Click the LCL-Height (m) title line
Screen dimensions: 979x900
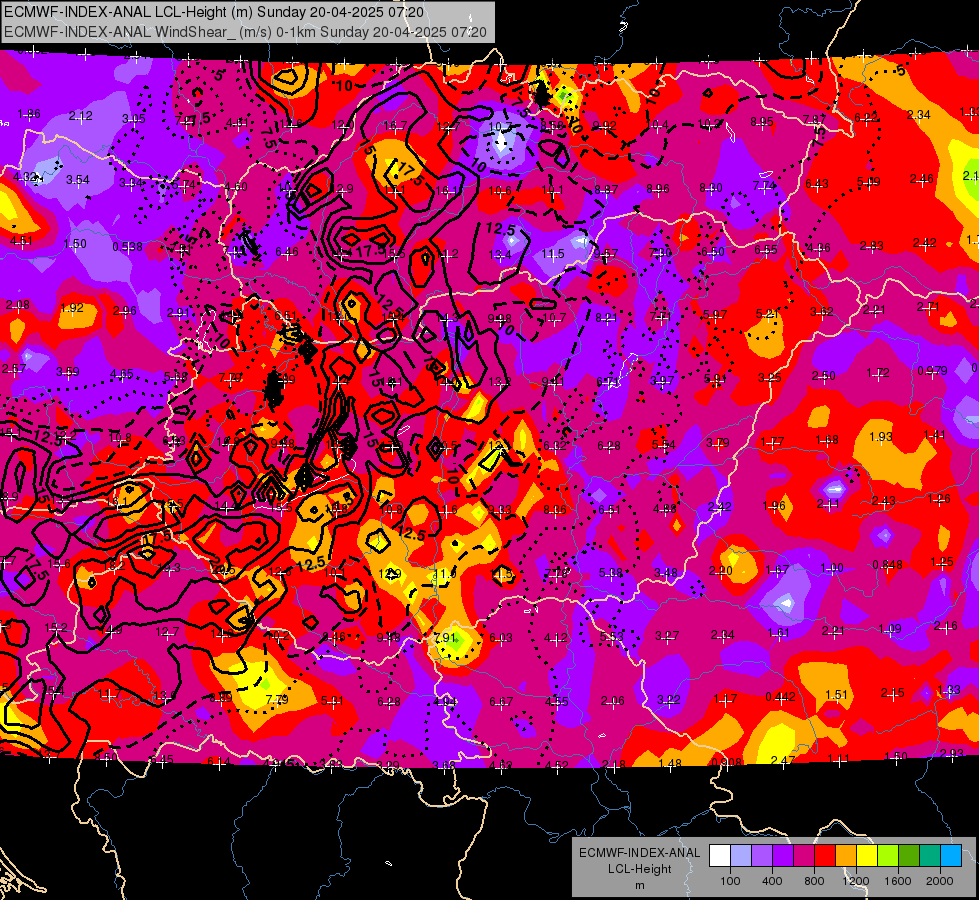[x=214, y=12]
